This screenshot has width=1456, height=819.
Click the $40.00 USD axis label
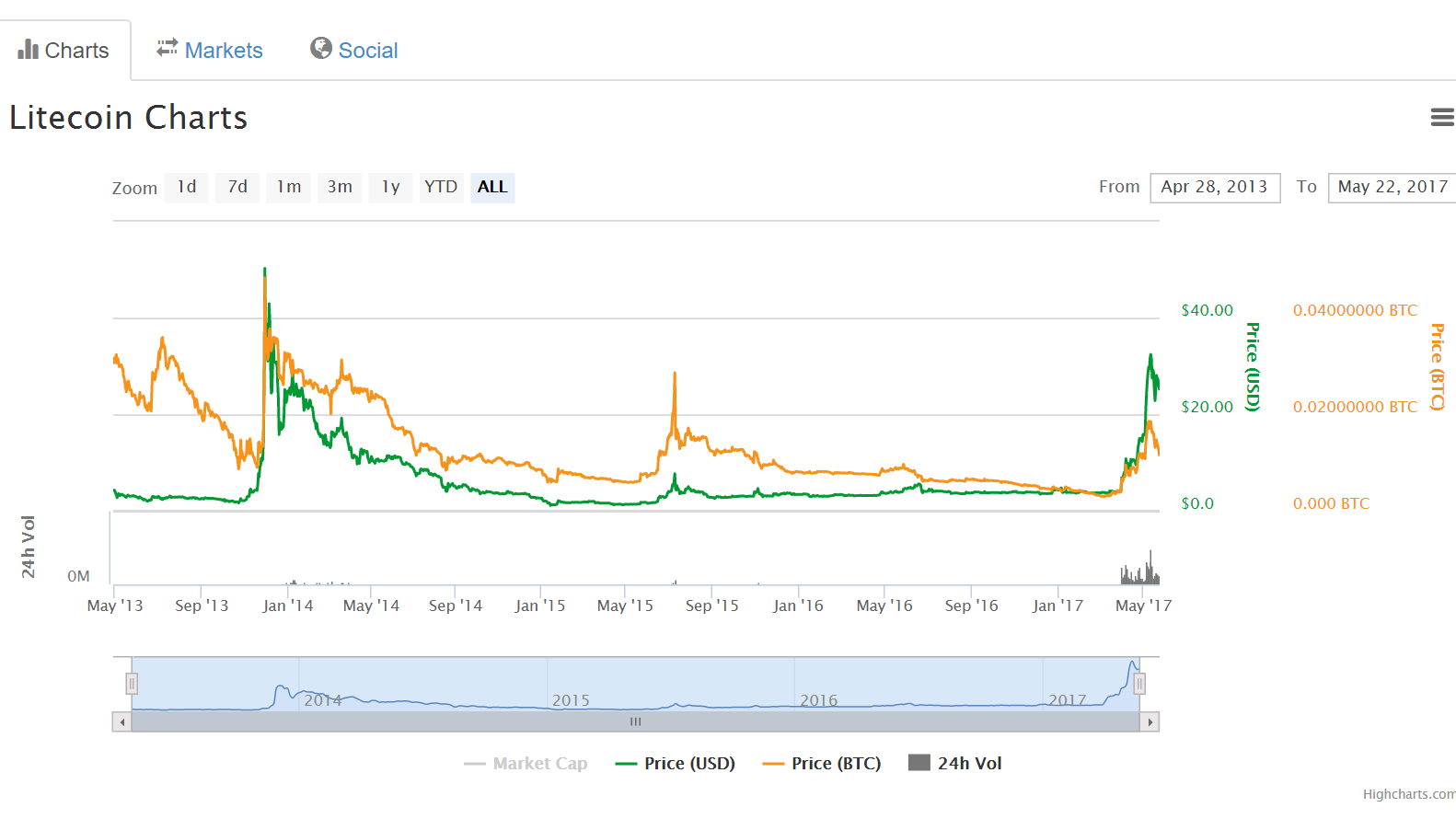(x=1207, y=310)
